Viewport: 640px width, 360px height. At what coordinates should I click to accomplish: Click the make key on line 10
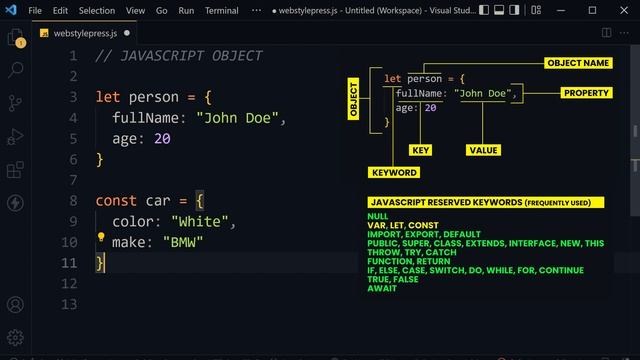click(129, 242)
